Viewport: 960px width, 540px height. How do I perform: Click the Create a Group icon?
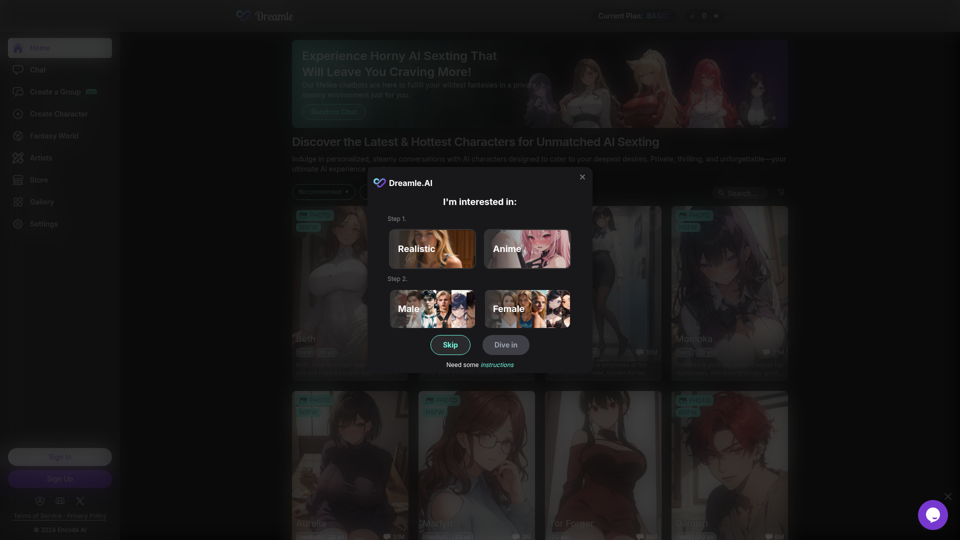click(x=18, y=92)
